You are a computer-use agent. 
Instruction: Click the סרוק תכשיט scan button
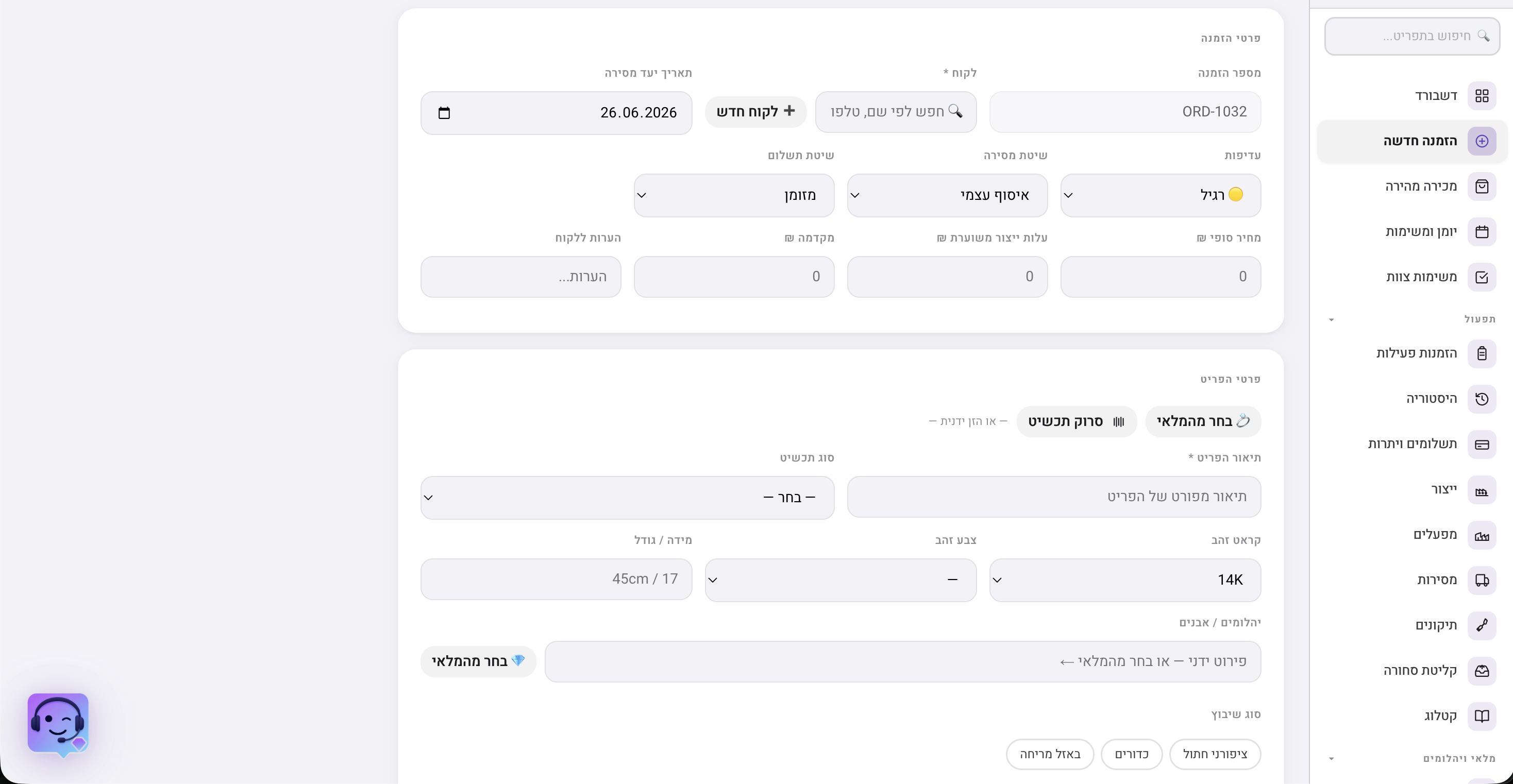tap(1077, 422)
